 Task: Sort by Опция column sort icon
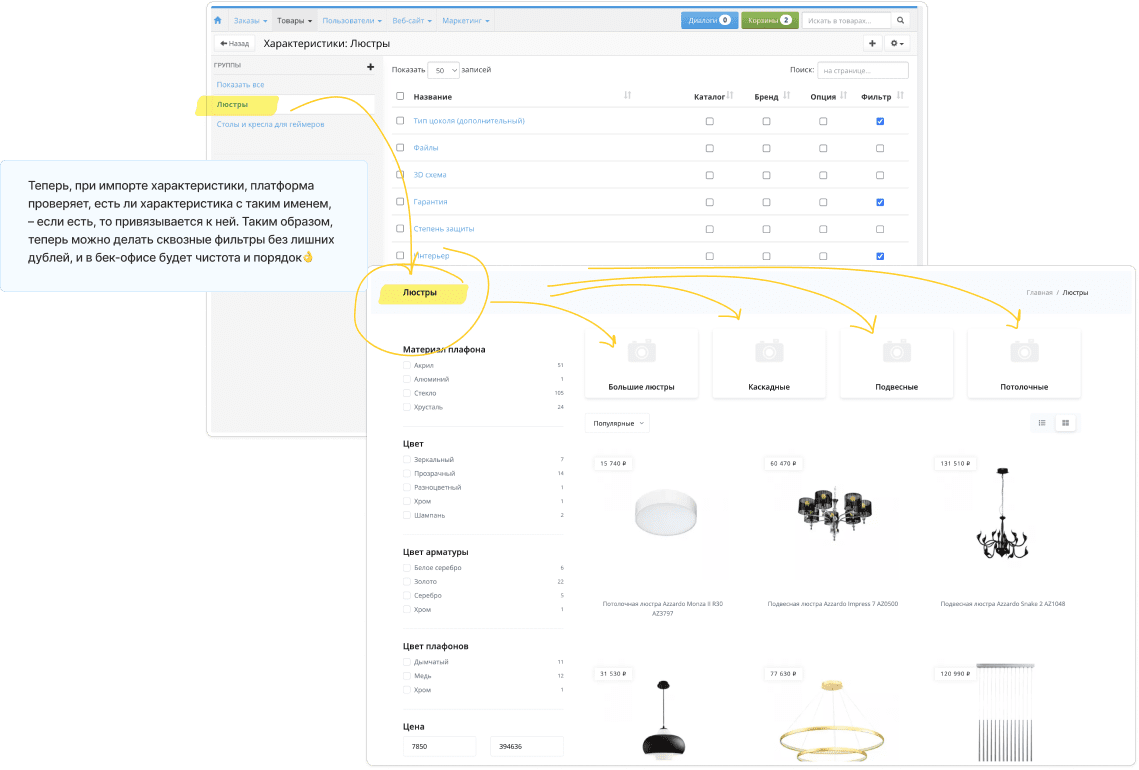click(x=843, y=96)
